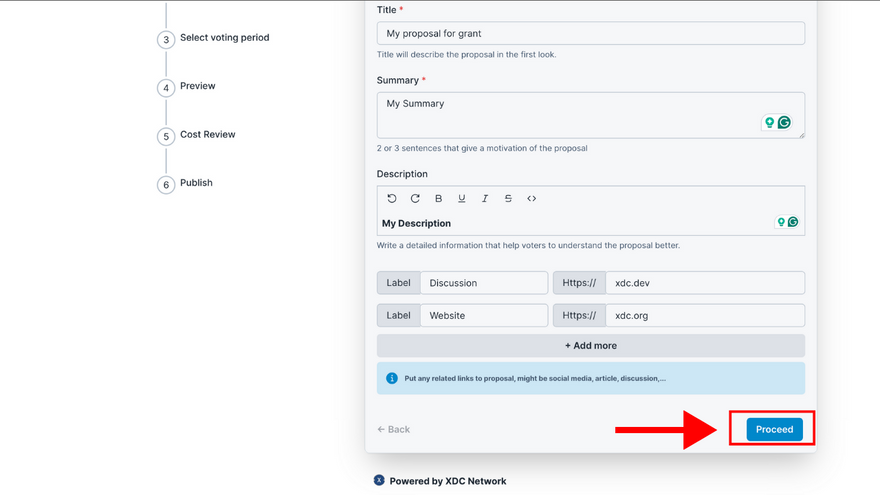Toggle bold formatting in Description editor

point(439,199)
